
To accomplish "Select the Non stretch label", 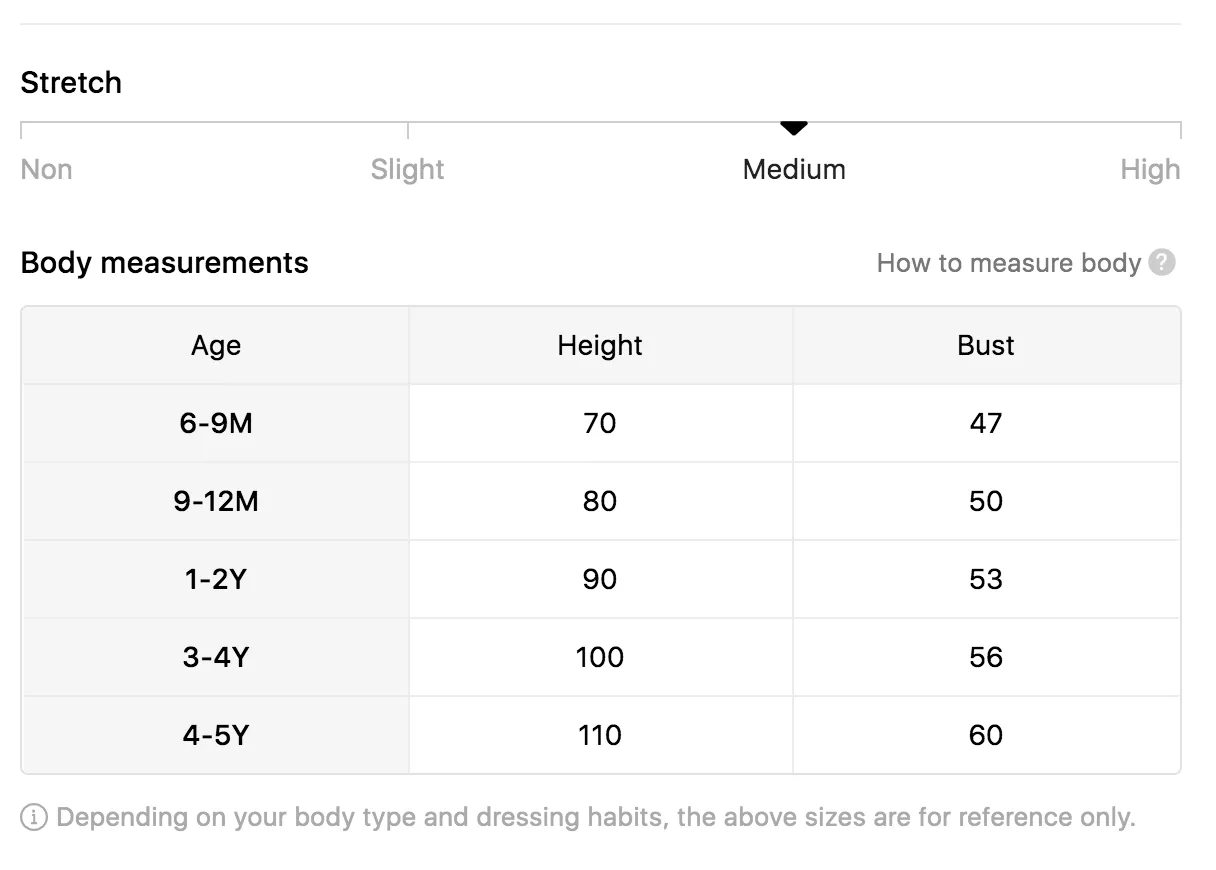I will [x=46, y=169].
